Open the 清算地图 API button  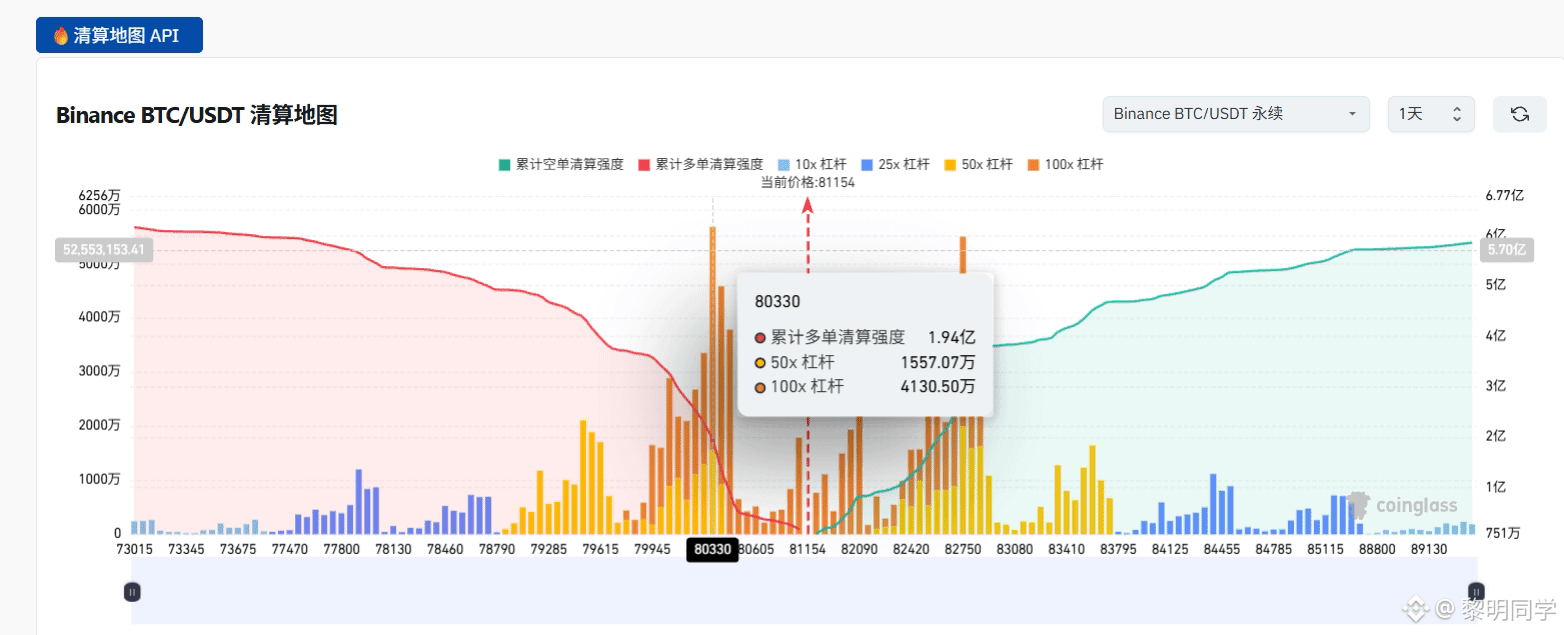click(x=119, y=35)
